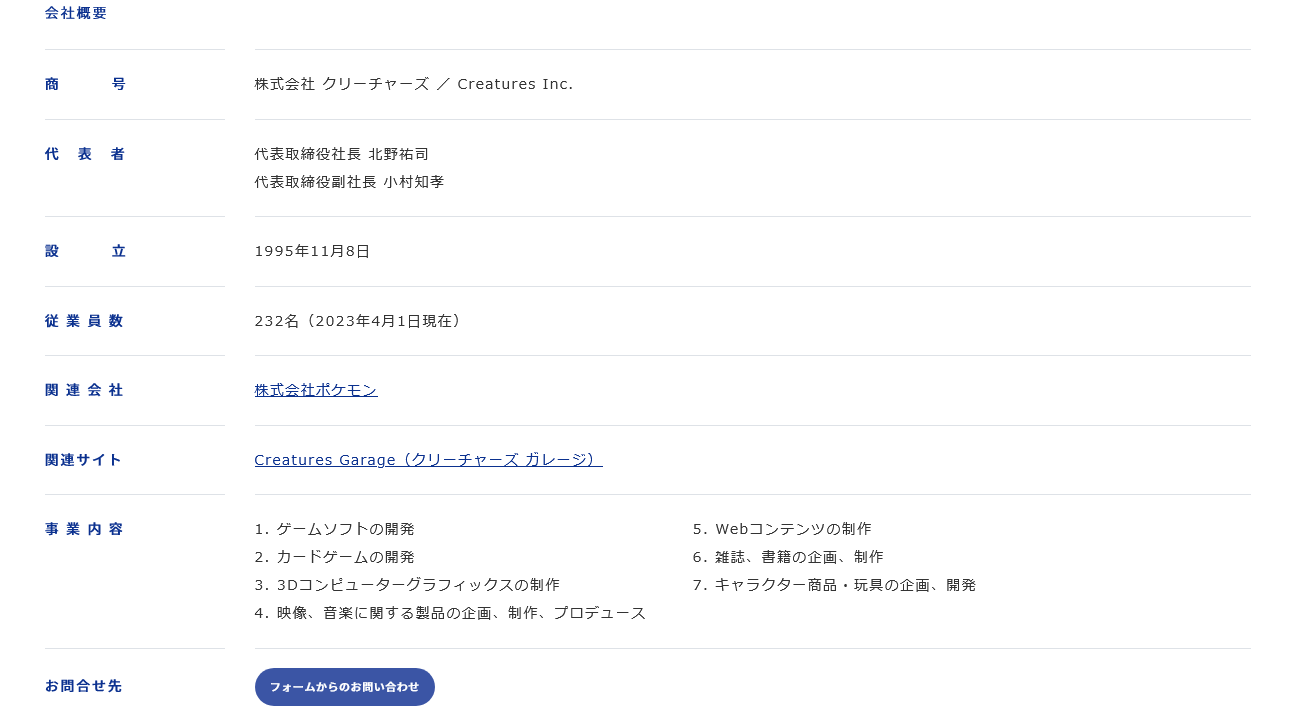Select the キャラクター商品・玩具の企画、開発 item
Viewport: 1293px width, 719px height.
tap(835, 585)
